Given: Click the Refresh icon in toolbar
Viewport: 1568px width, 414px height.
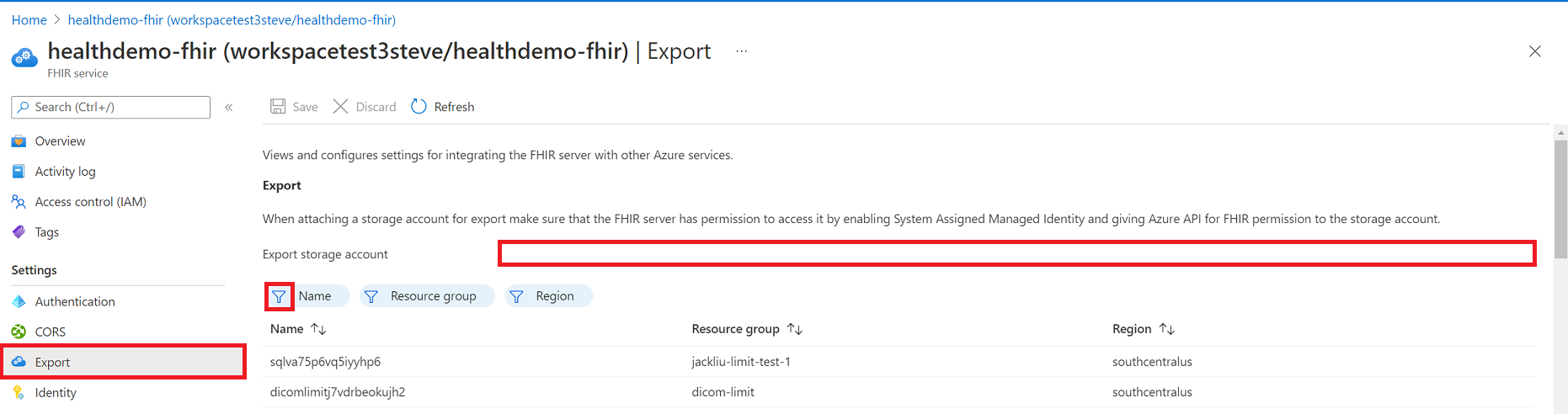Looking at the screenshot, I should click(x=419, y=107).
